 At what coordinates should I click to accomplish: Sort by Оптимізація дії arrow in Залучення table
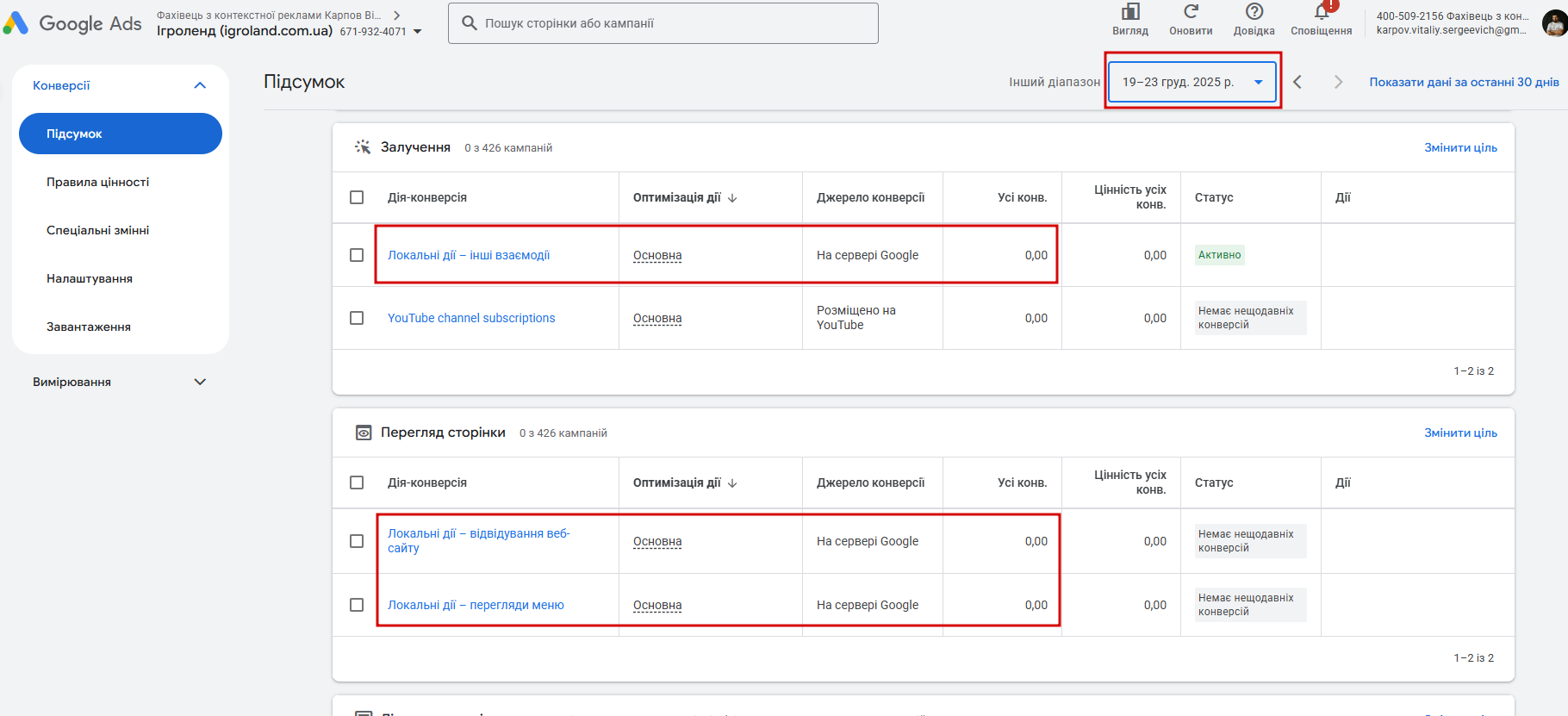(732, 197)
